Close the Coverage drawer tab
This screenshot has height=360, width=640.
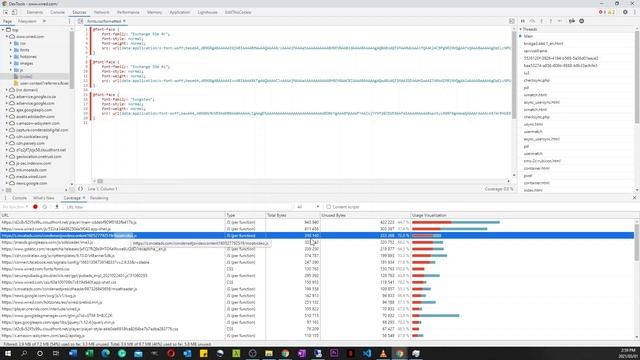pyautogui.click(x=84, y=198)
